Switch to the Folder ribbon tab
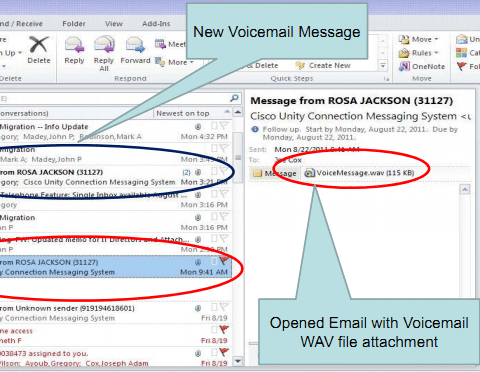480x372 pixels. tap(74, 24)
